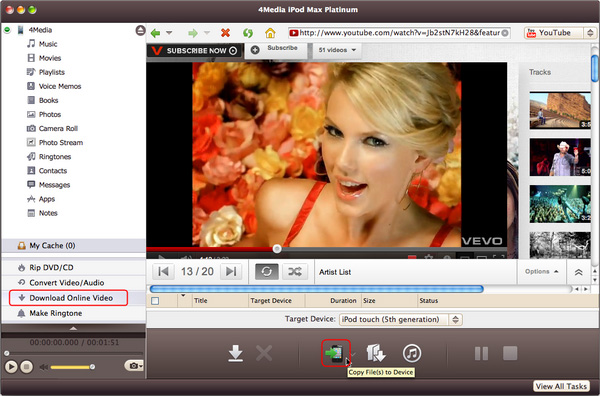Expand the 51 videos dropdown
Screen dimensions: 600x396
(x=337, y=50)
